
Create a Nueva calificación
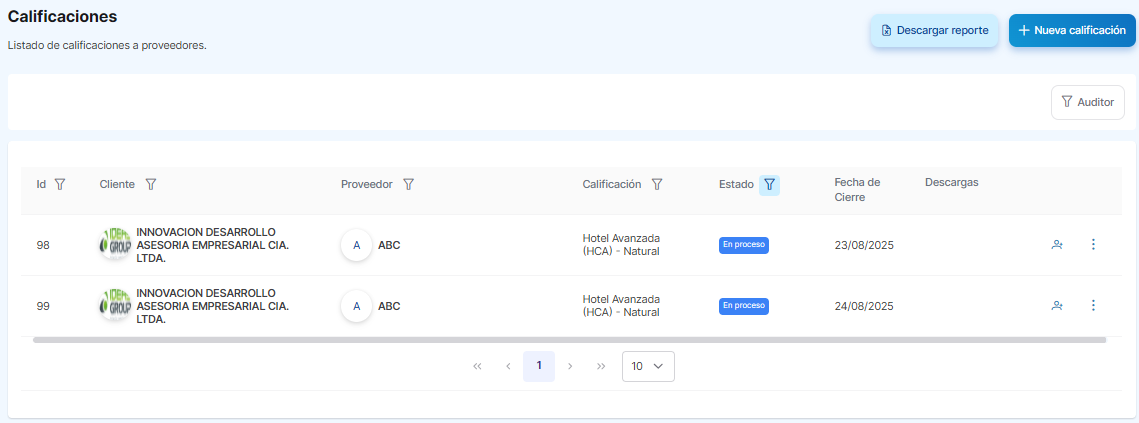pos(1072,31)
